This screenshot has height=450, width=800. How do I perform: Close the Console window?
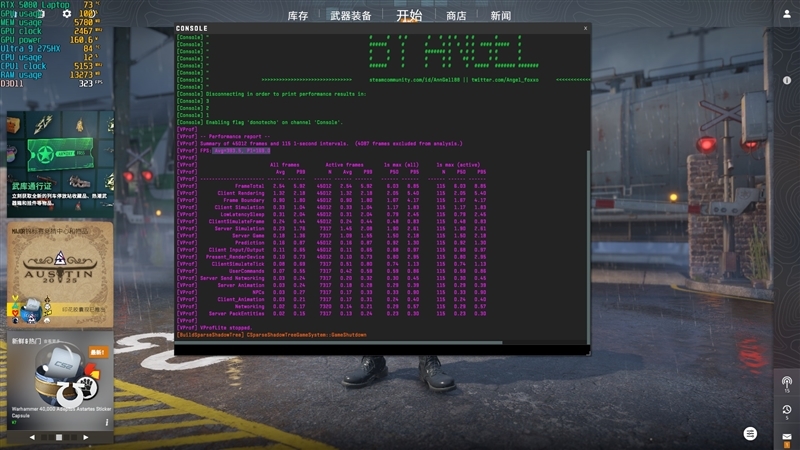[585, 29]
